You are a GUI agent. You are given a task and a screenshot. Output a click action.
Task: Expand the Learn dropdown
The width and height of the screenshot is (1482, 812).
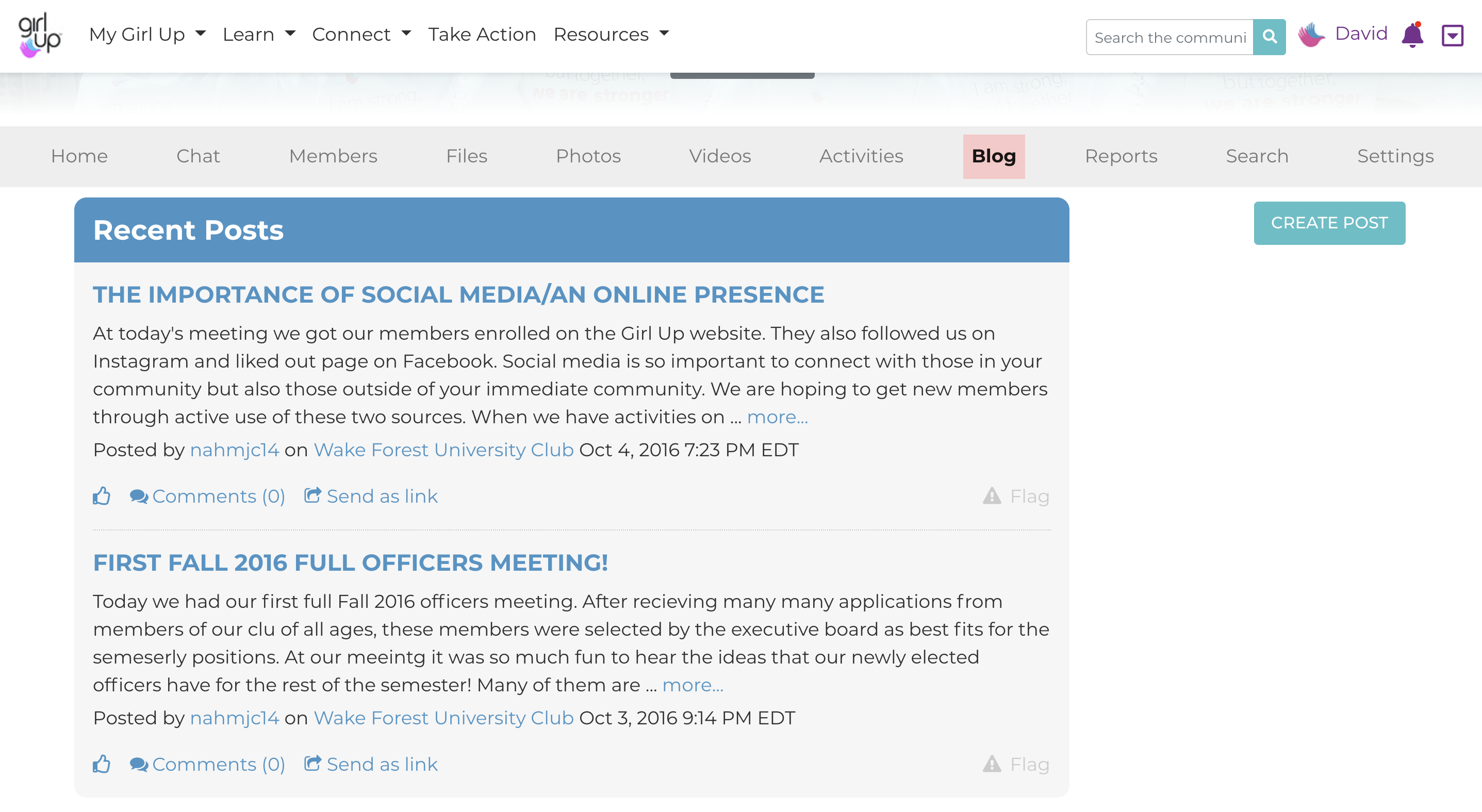259,35
